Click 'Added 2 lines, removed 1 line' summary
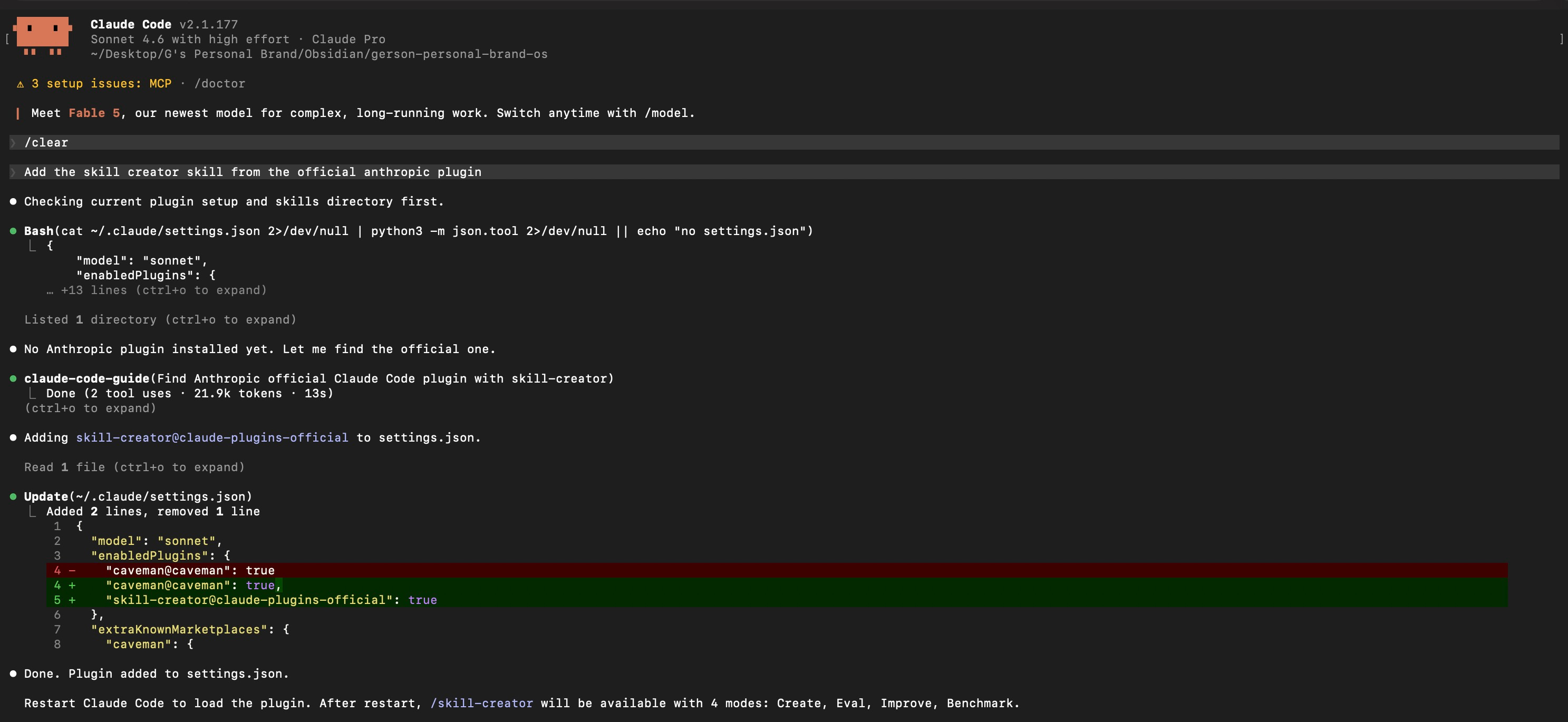This screenshot has height=722, width=1568. tap(153, 512)
